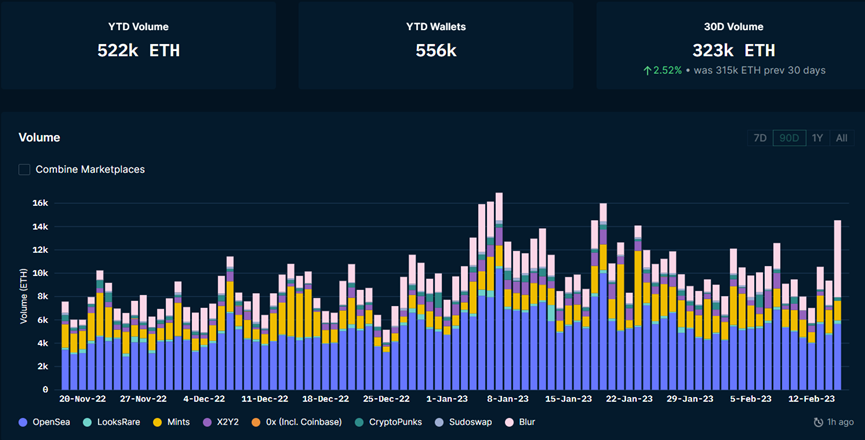
Task: Open the YTD Wallets 556k card
Action: (436, 45)
